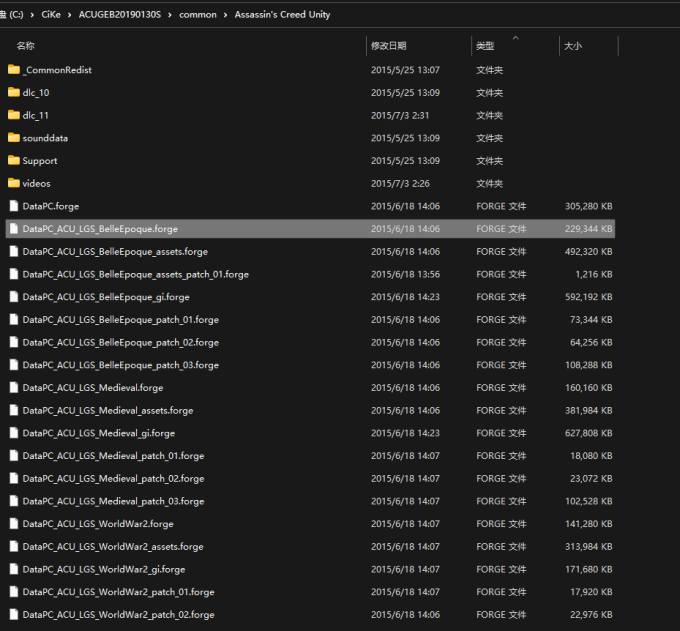Click file icon of DataPC_ACU_LGS_BelleEpoque_patch_02.forge

[14, 342]
